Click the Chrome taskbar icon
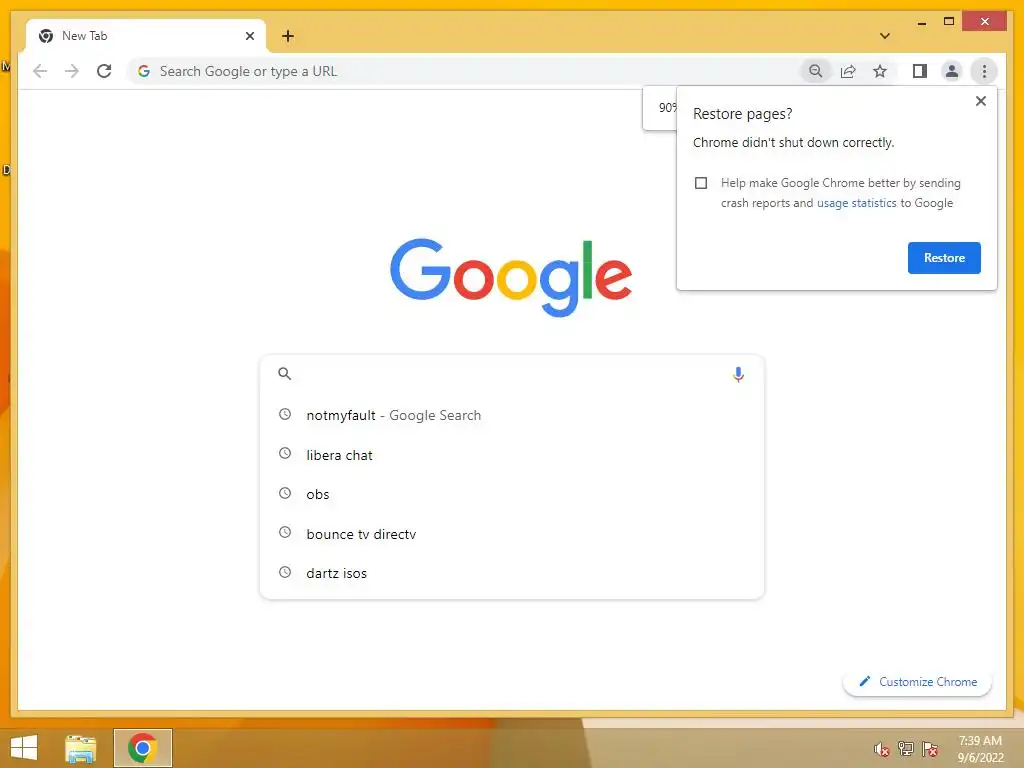 pos(142,748)
